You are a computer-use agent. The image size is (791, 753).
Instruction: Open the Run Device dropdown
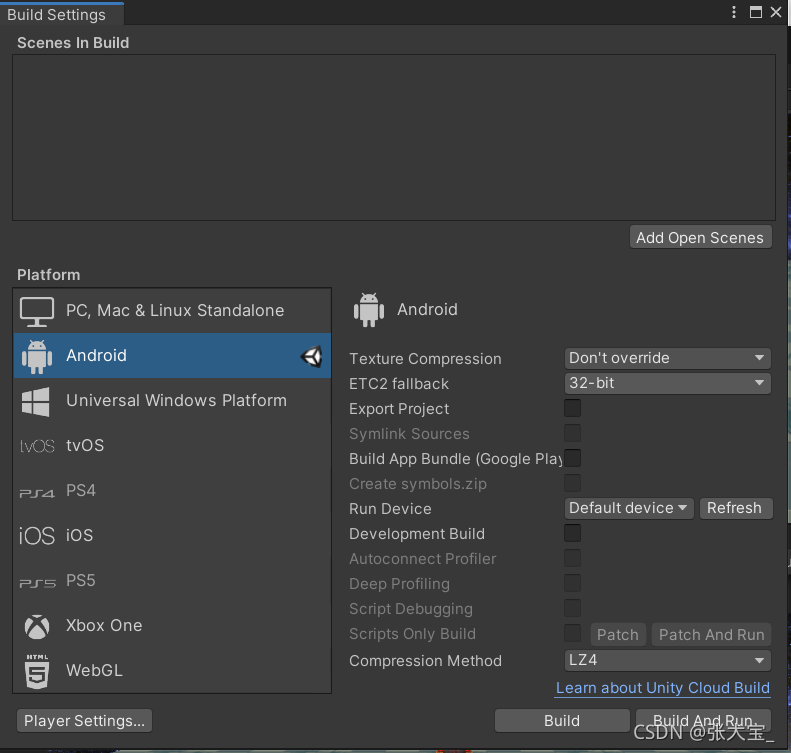click(x=629, y=508)
